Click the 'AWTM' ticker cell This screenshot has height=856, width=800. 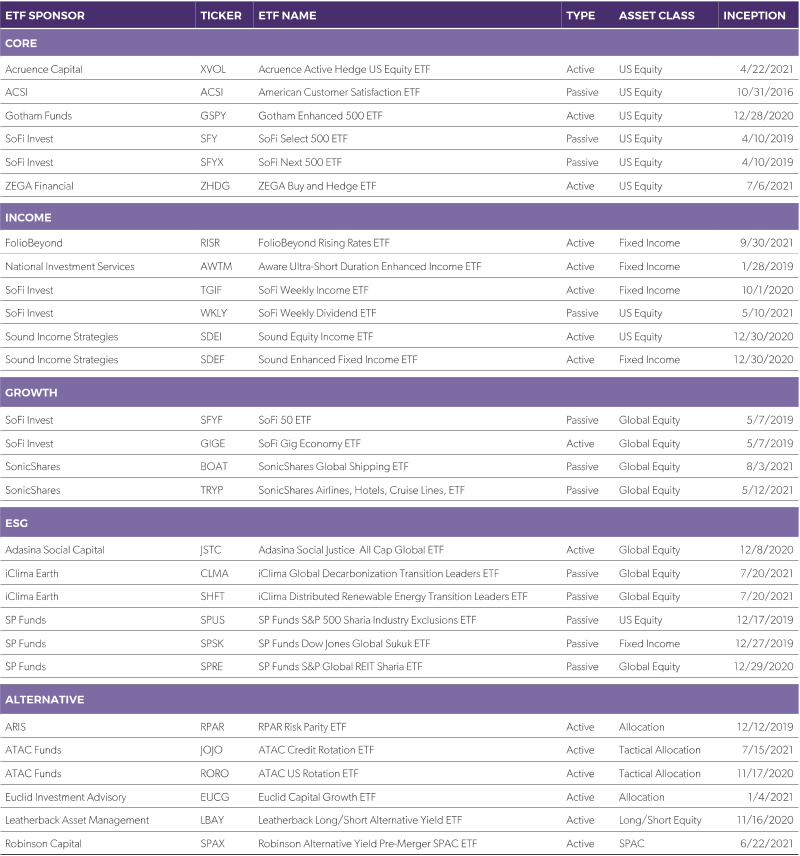[x=216, y=266]
